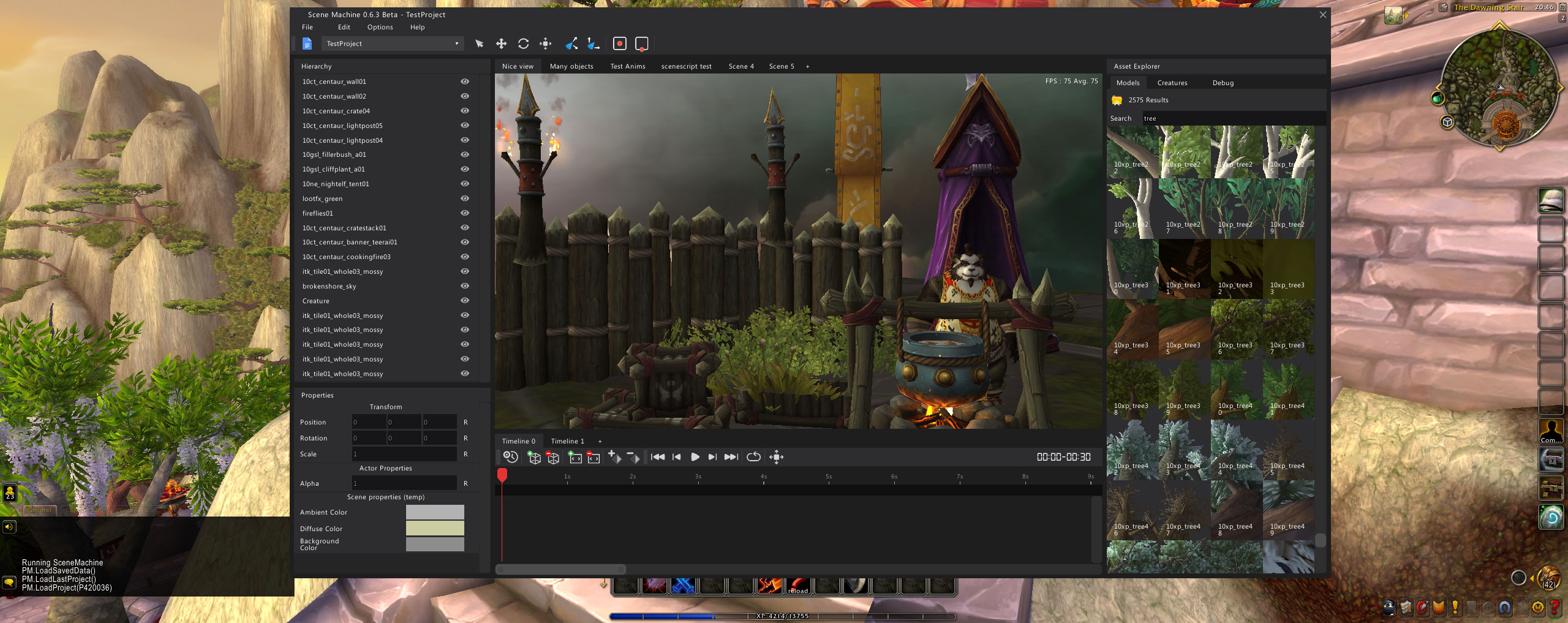Toggle the lootfx_green eye icon
The width and height of the screenshot is (1568, 623).
click(465, 198)
